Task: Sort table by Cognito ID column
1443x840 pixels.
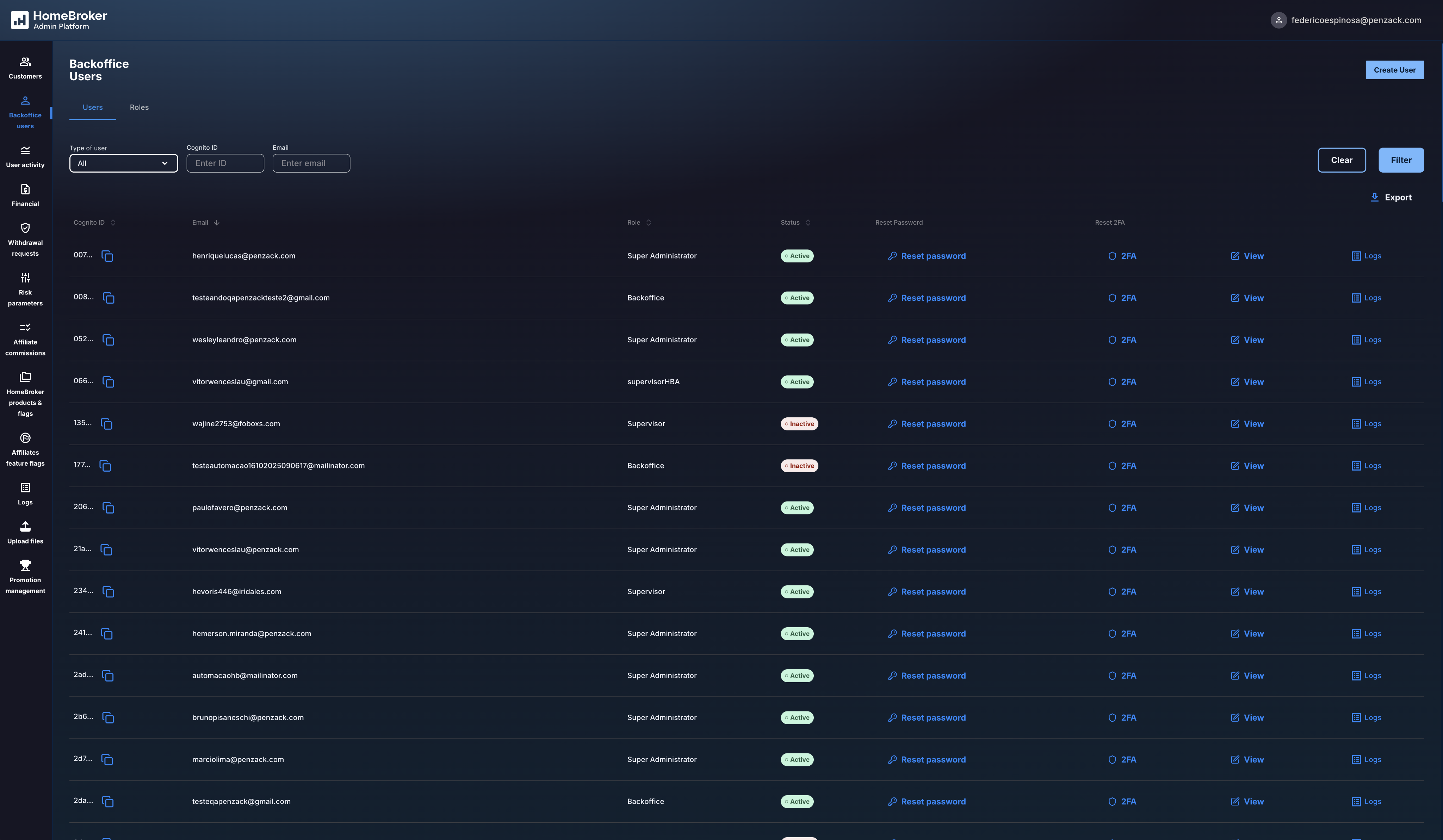Action: coord(113,223)
